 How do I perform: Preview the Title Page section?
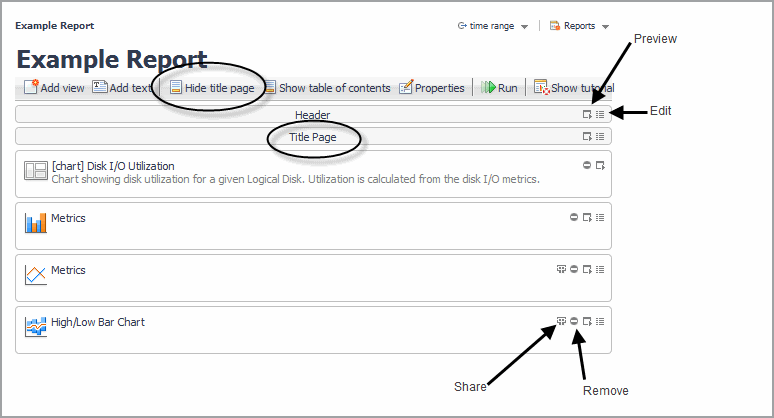[587, 136]
